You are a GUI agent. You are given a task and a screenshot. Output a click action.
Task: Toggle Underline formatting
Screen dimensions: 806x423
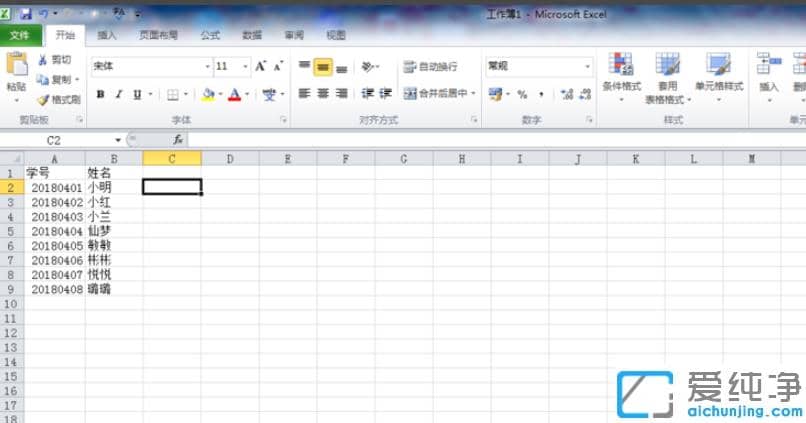pyautogui.click(x=137, y=95)
